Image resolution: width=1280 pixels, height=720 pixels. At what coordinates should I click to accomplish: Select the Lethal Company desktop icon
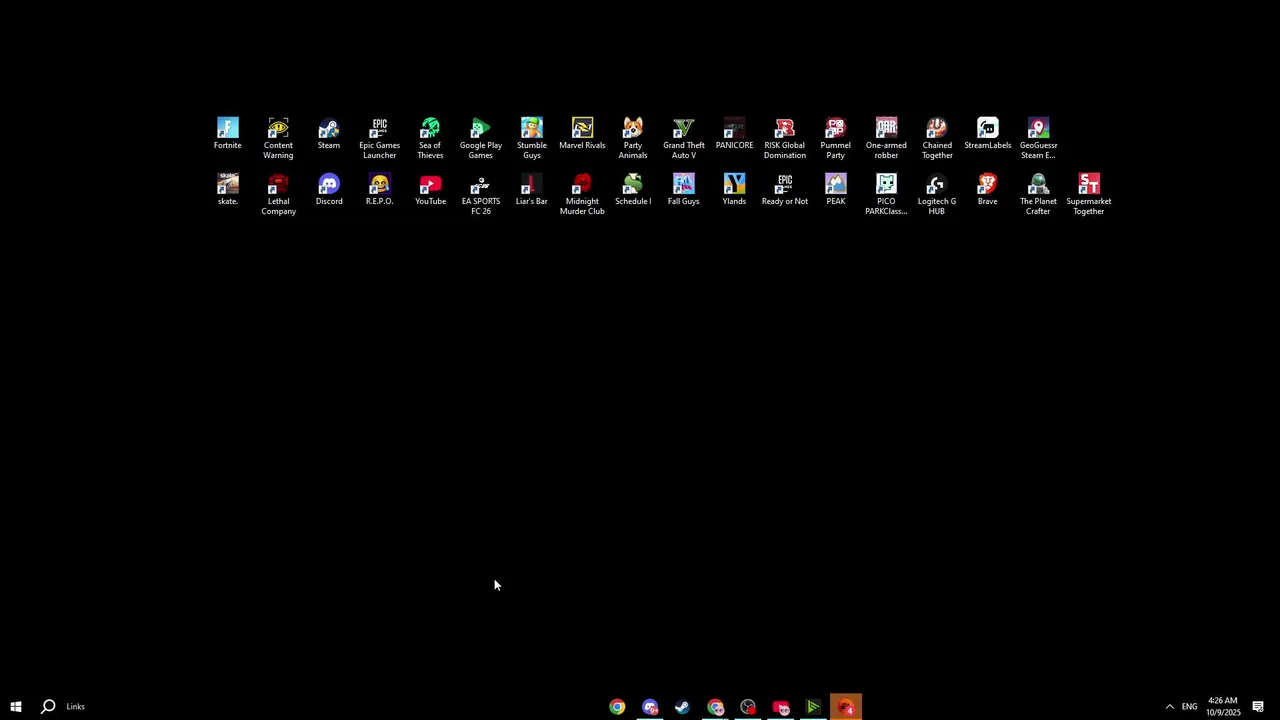point(278,194)
